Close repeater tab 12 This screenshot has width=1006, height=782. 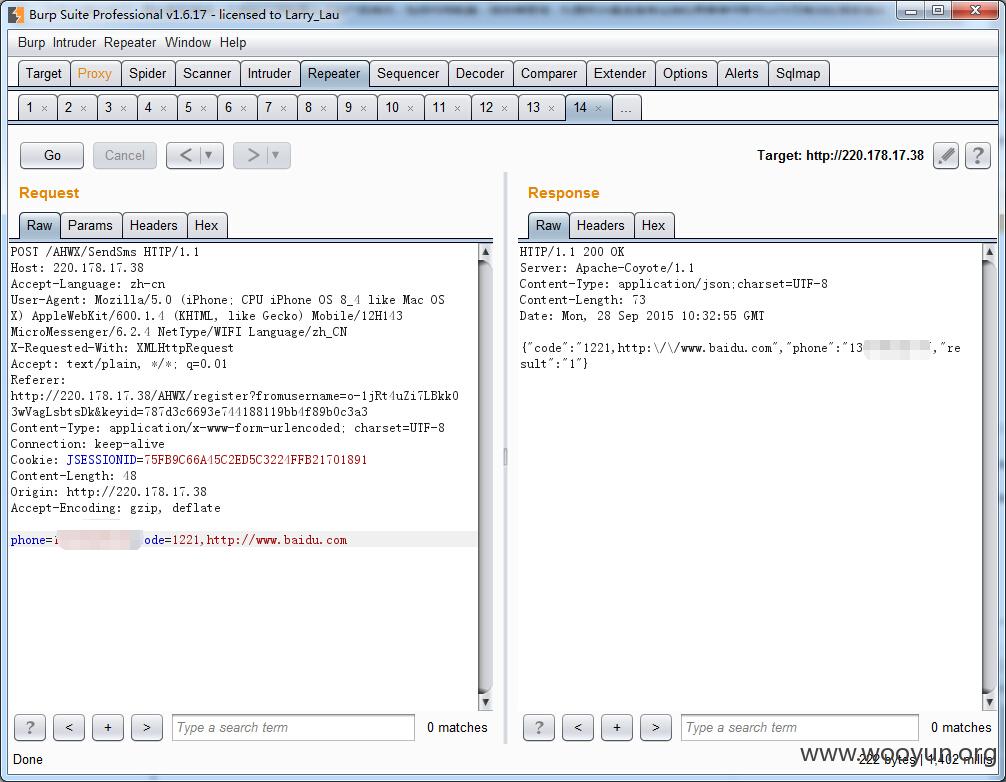point(504,108)
